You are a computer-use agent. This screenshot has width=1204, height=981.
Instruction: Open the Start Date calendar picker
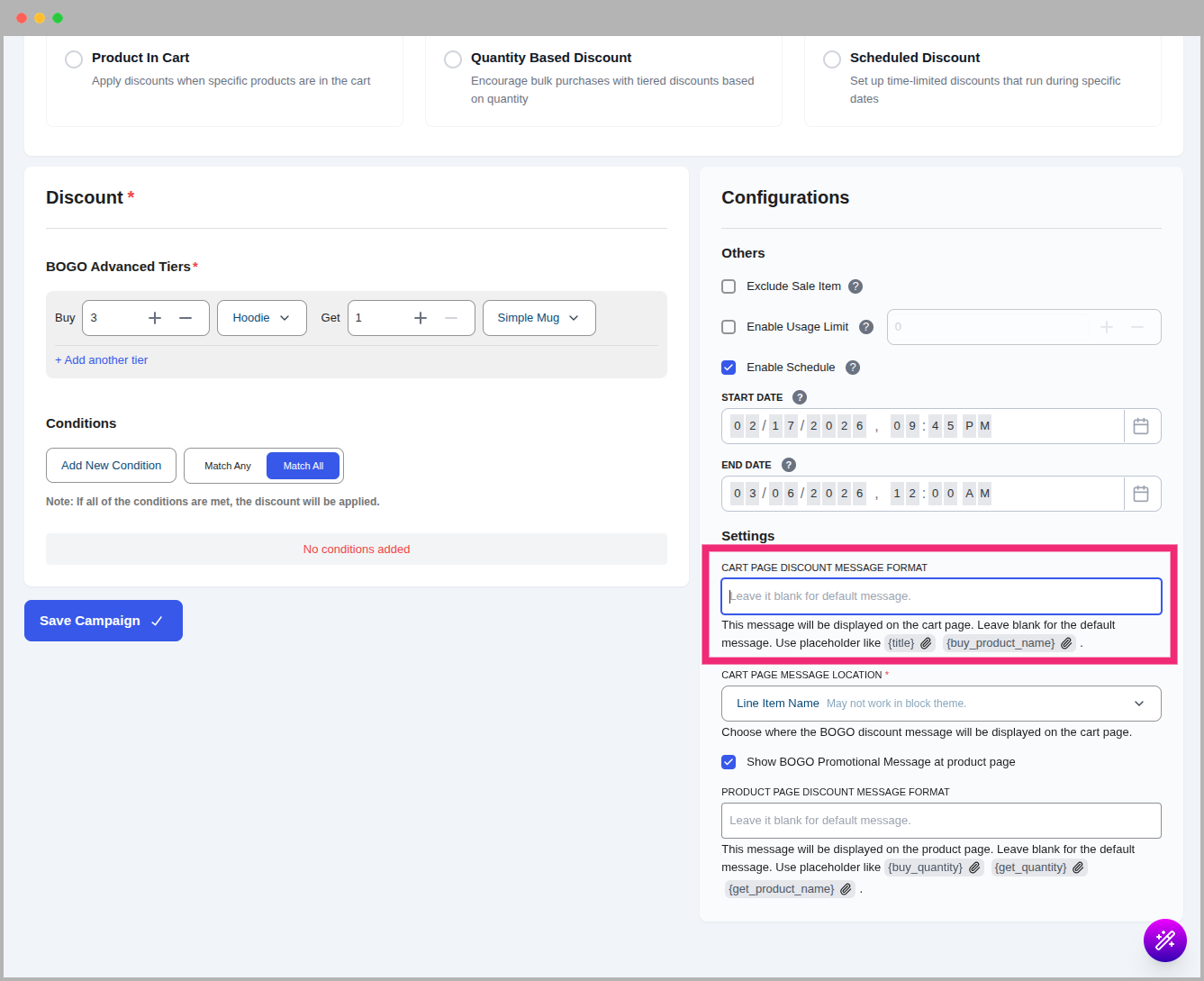(x=1141, y=426)
